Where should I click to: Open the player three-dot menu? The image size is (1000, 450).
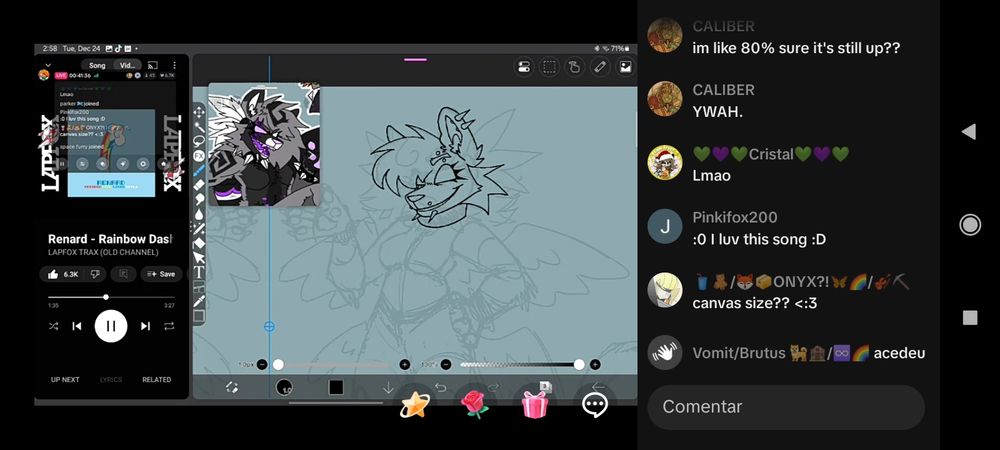point(174,66)
